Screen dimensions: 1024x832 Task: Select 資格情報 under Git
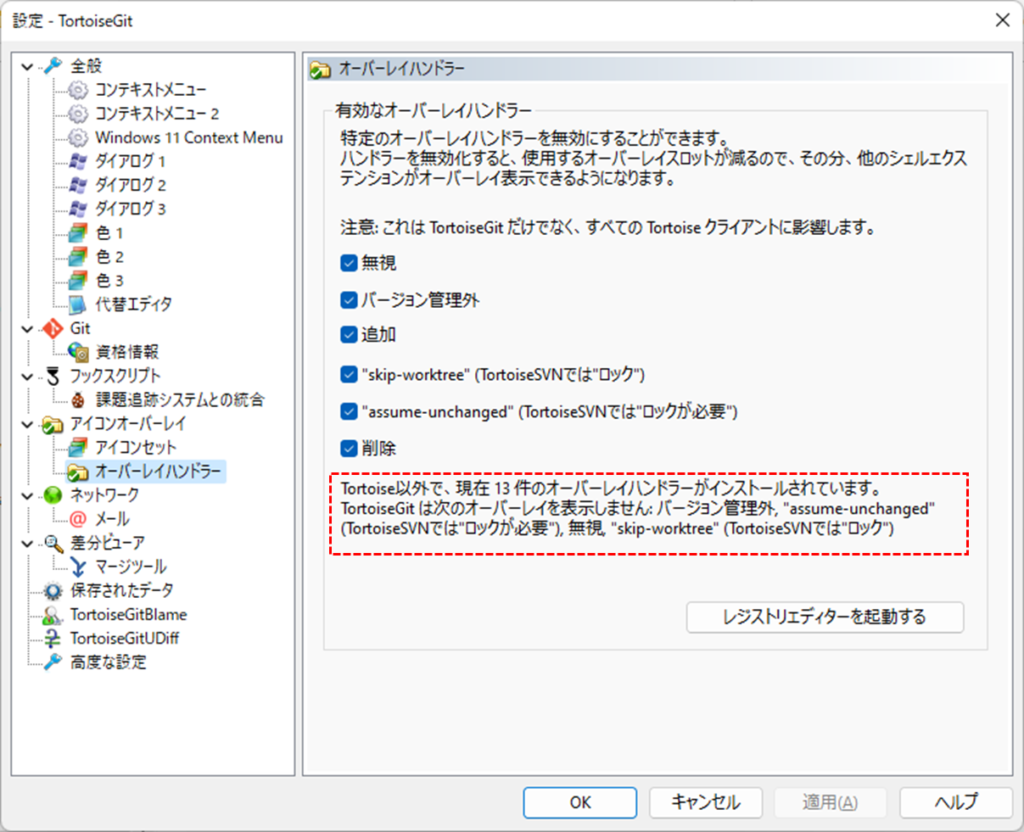click(x=127, y=352)
